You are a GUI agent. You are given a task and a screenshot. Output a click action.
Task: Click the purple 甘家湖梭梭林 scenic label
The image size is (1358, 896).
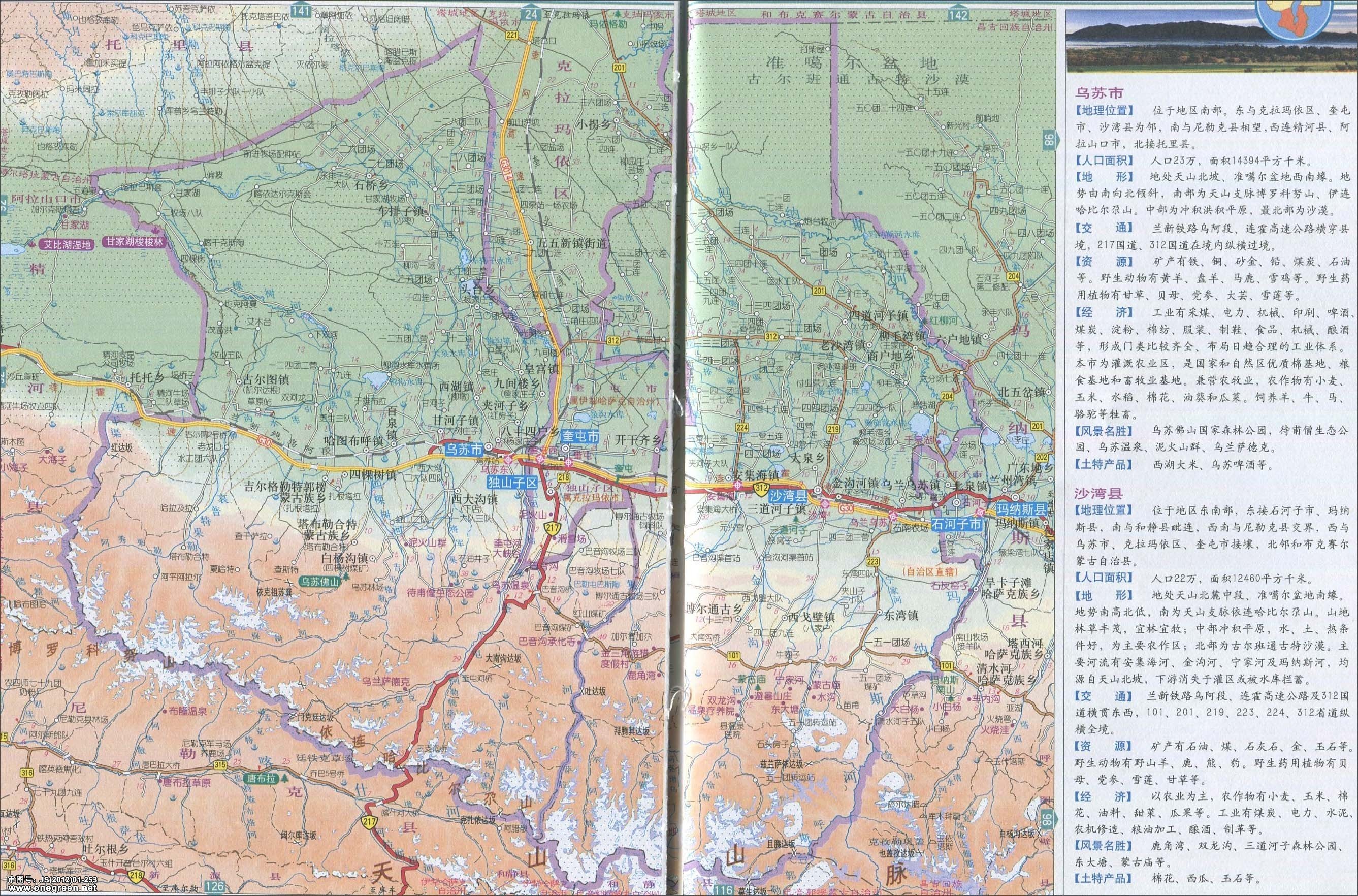click(x=134, y=242)
